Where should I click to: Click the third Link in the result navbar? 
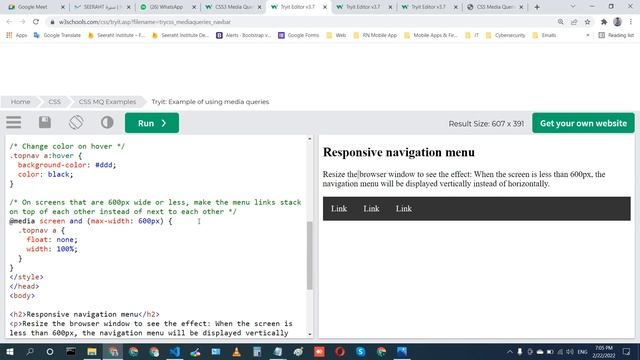403,209
